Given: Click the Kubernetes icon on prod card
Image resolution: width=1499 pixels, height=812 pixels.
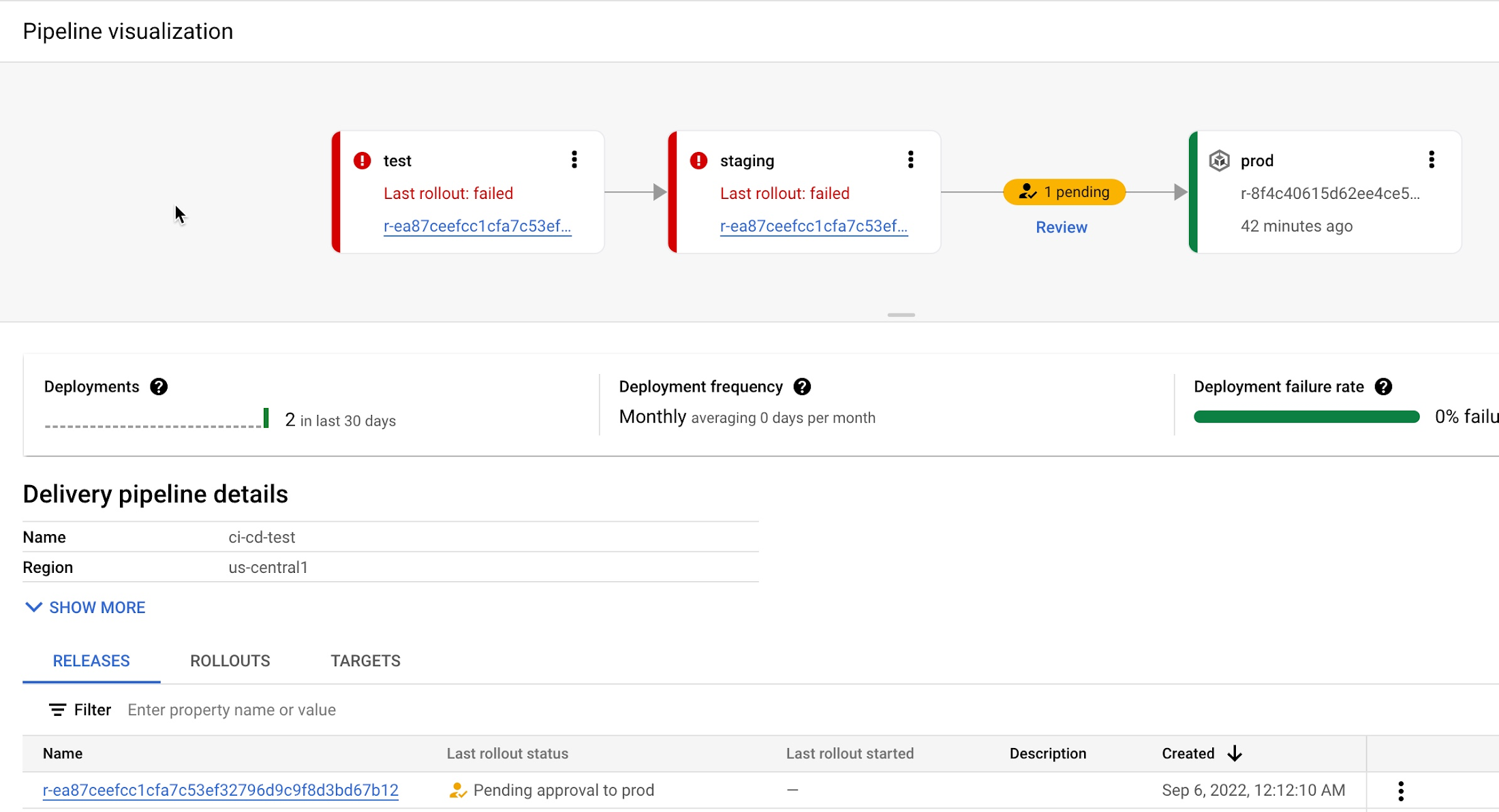Looking at the screenshot, I should tap(1219, 161).
